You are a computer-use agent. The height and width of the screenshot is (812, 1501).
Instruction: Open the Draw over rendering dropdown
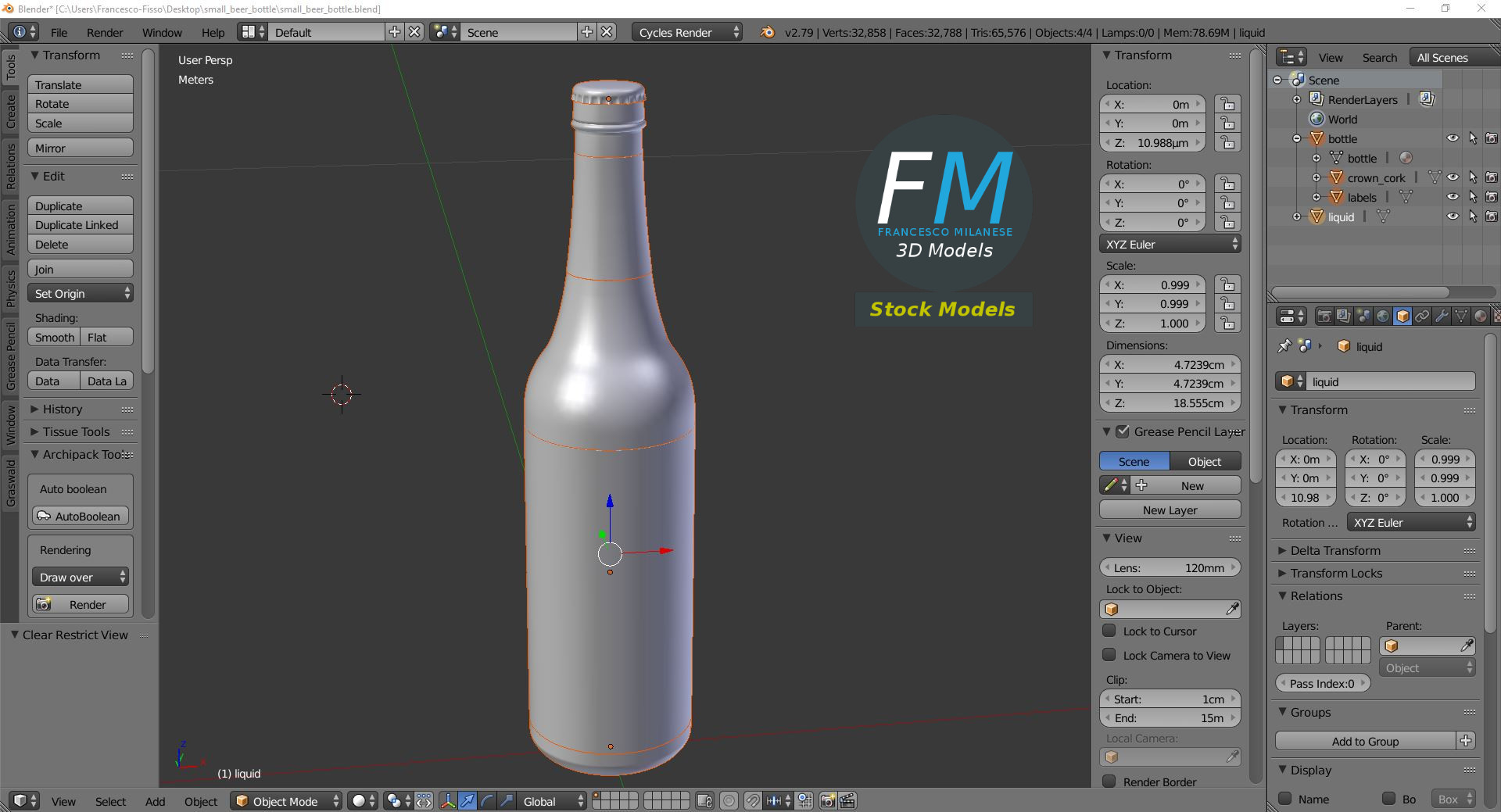81,577
